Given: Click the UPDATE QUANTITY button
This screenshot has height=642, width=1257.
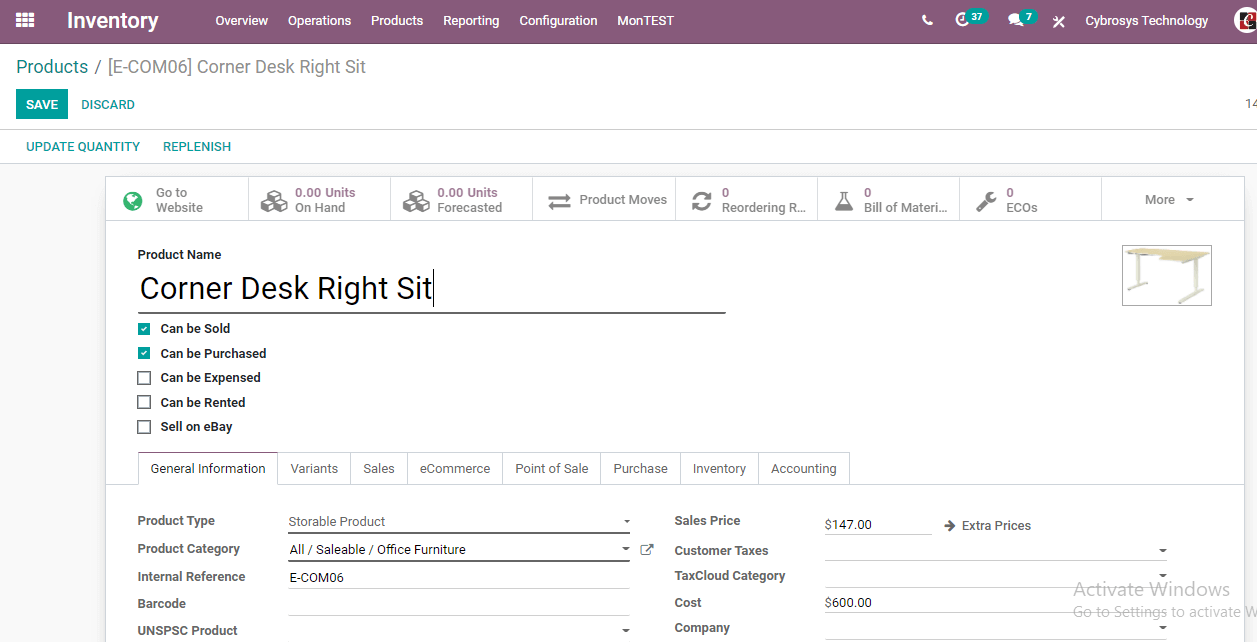Looking at the screenshot, I should 83,146.
